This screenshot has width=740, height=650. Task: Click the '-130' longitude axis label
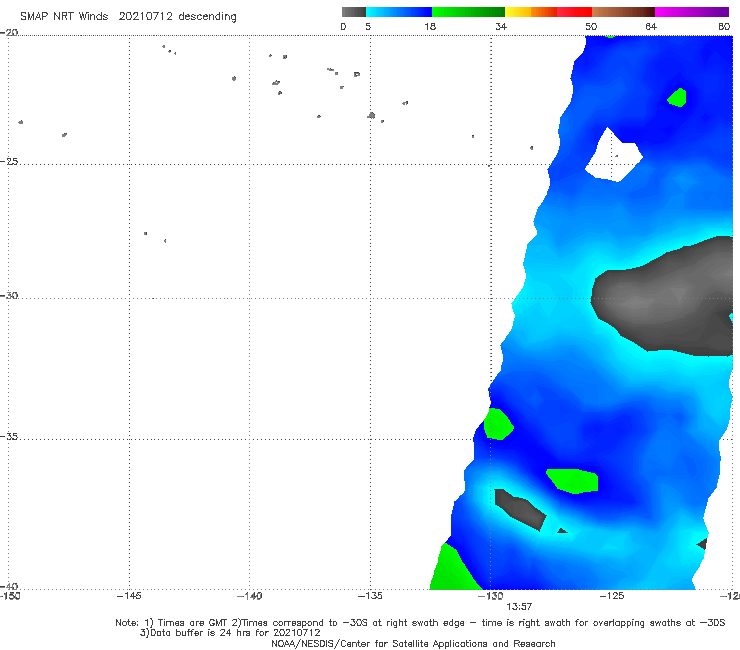click(x=491, y=596)
